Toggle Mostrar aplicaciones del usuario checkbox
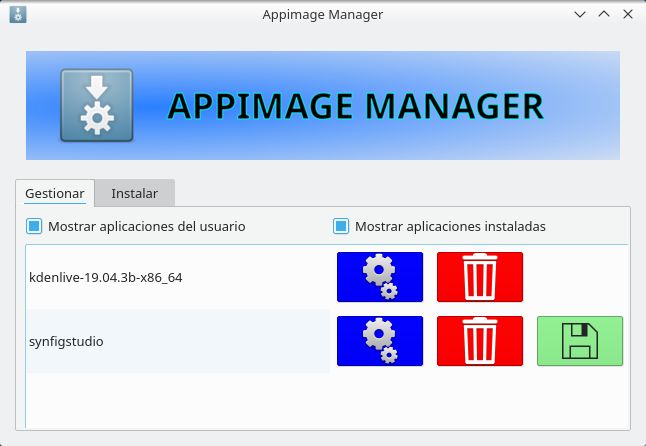 click(x=34, y=226)
